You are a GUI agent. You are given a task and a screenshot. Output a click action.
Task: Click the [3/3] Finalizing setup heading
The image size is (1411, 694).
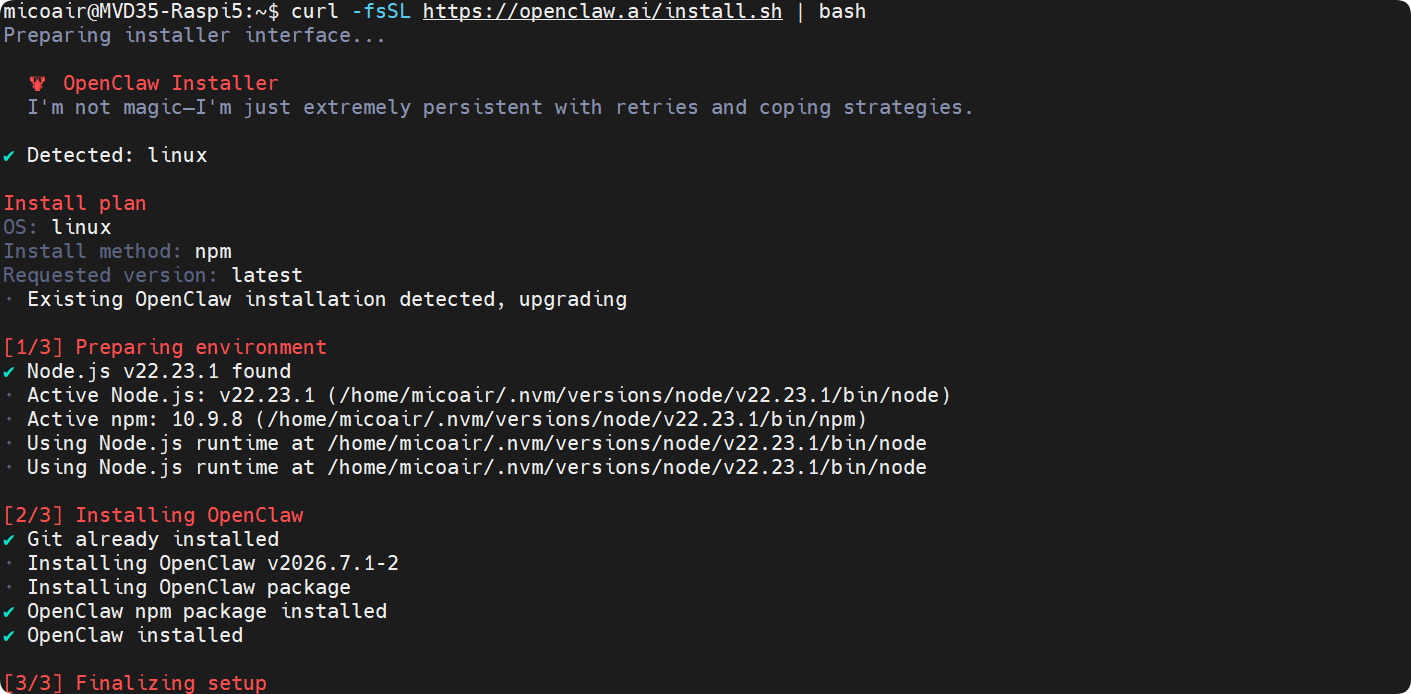coord(135,683)
